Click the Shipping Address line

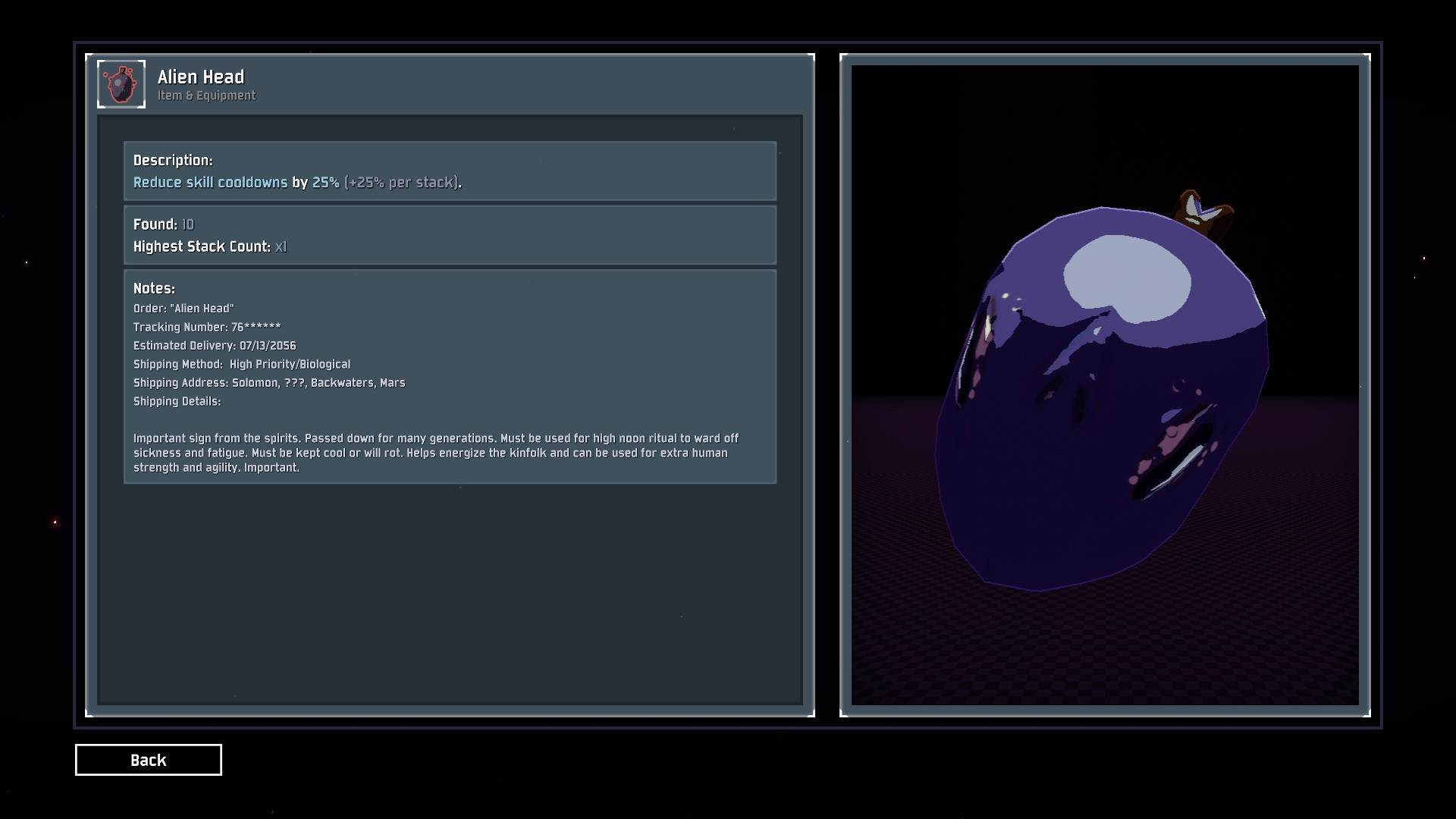[269, 383]
